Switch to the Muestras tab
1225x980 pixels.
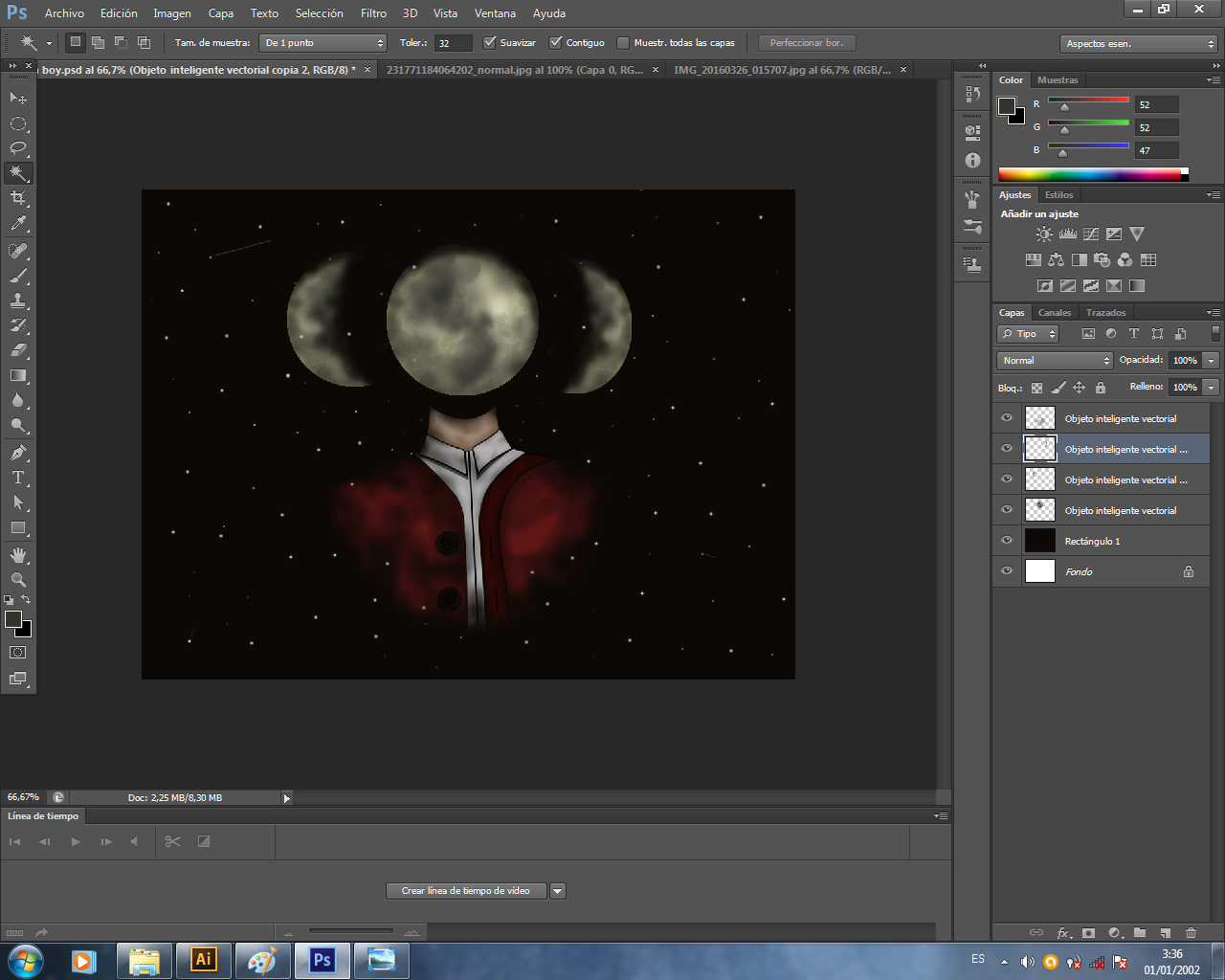click(1058, 80)
